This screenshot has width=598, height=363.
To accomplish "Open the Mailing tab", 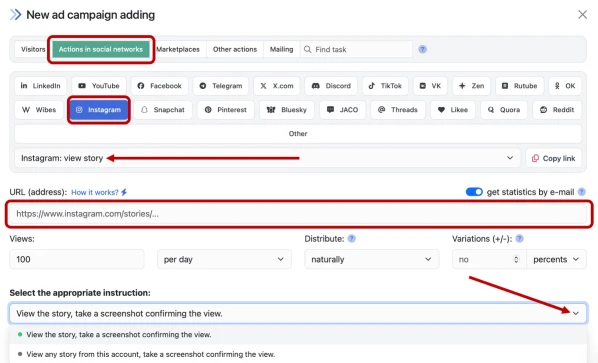I will [x=281, y=49].
